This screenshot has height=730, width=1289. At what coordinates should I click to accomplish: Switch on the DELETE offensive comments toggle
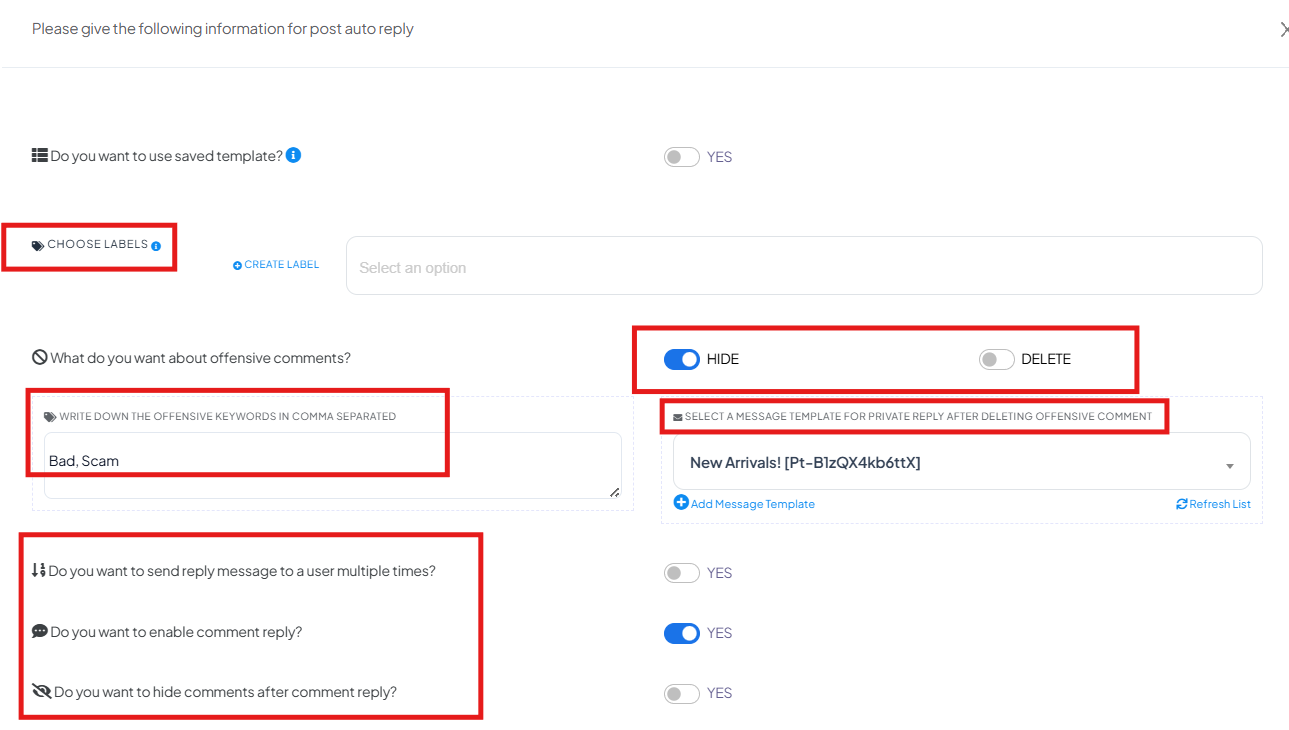point(997,359)
